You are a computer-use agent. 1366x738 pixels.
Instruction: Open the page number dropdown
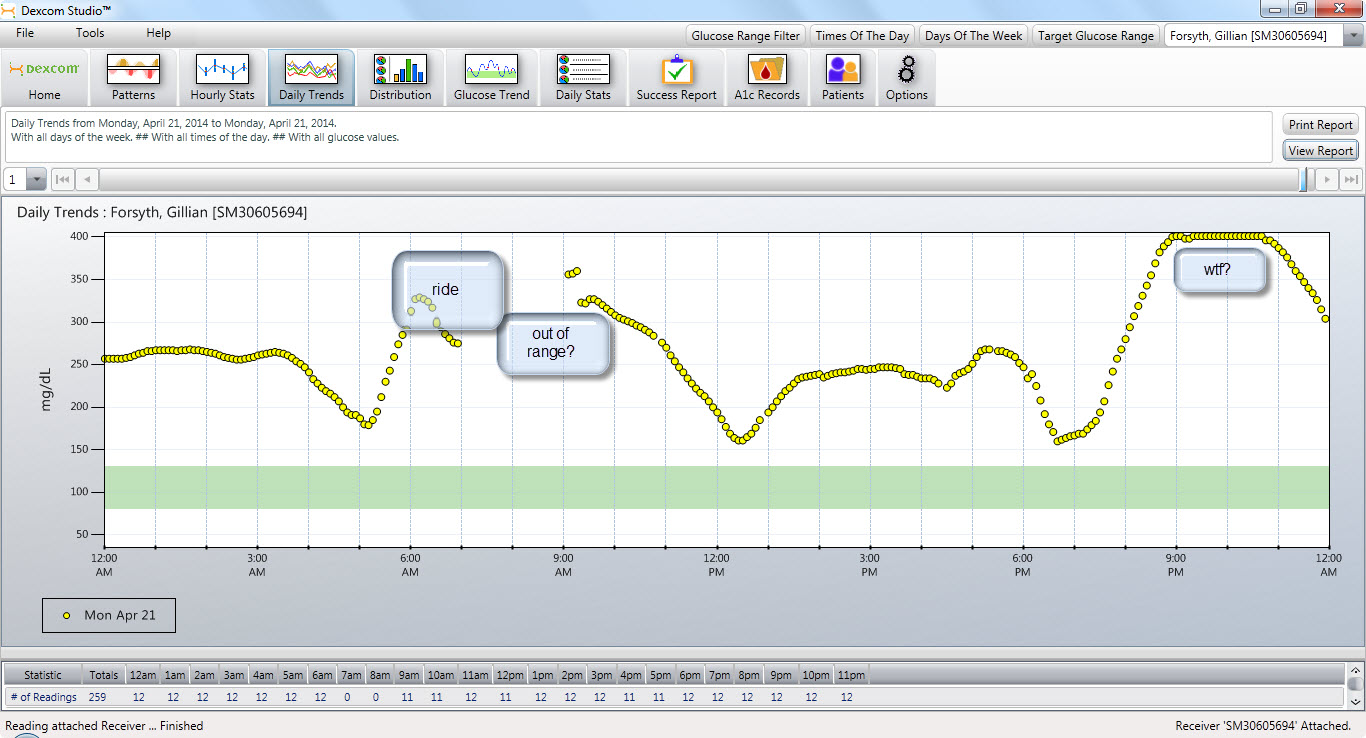pos(36,180)
